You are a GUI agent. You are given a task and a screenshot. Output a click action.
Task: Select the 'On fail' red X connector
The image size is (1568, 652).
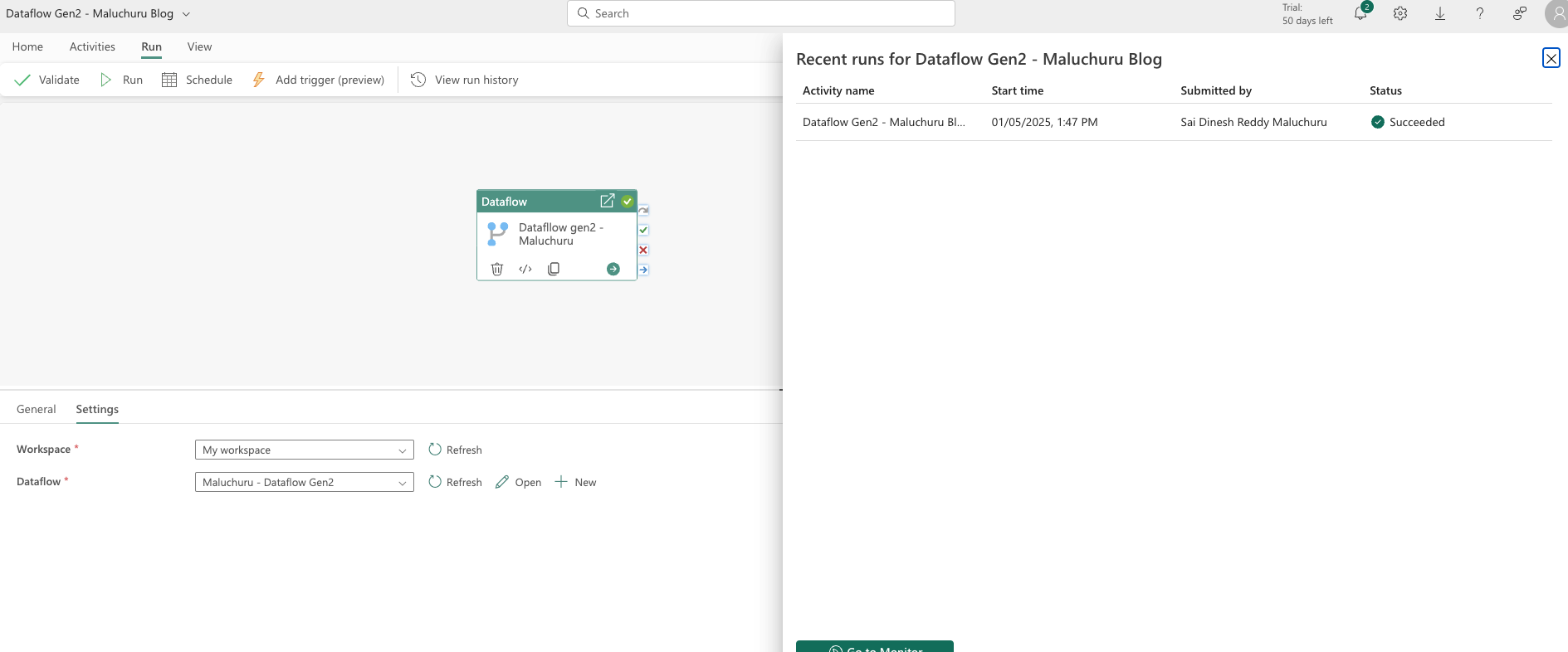(x=643, y=250)
